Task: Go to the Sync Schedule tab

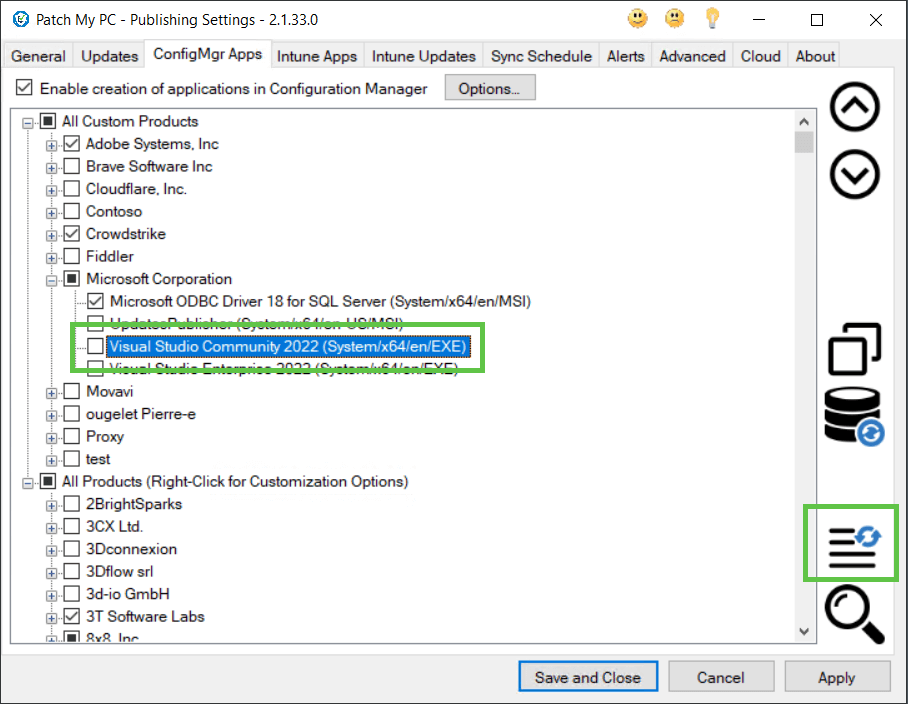Action: point(541,56)
